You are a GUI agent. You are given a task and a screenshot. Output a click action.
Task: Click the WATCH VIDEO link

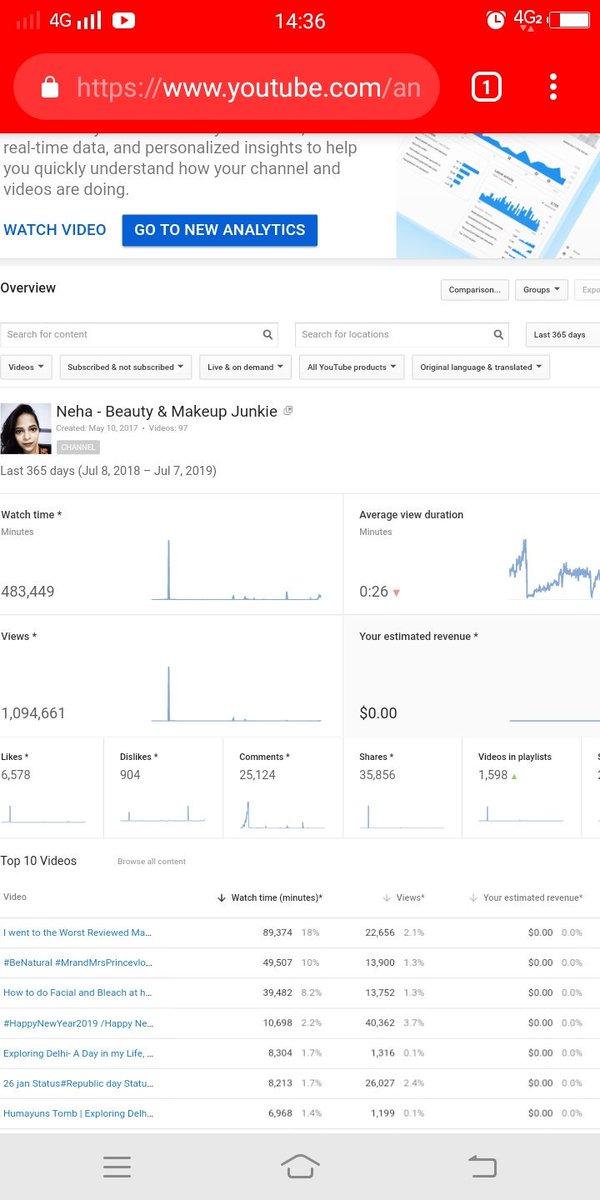(55, 230)
